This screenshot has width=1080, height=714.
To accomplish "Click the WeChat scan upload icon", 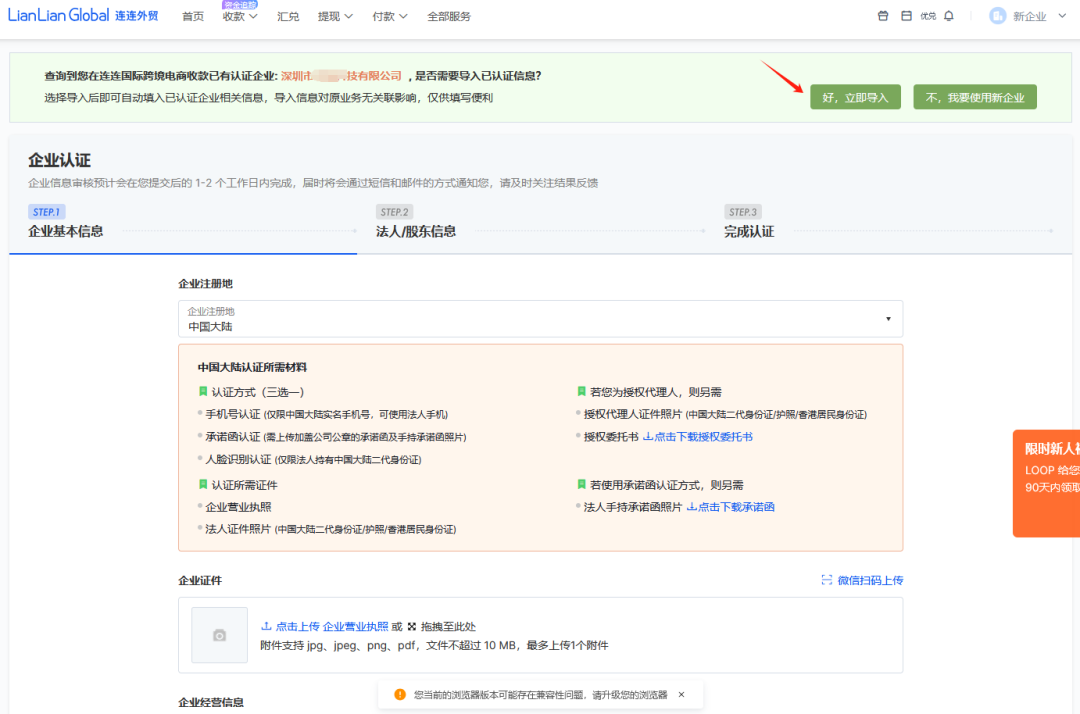I will tap(827, 580).
